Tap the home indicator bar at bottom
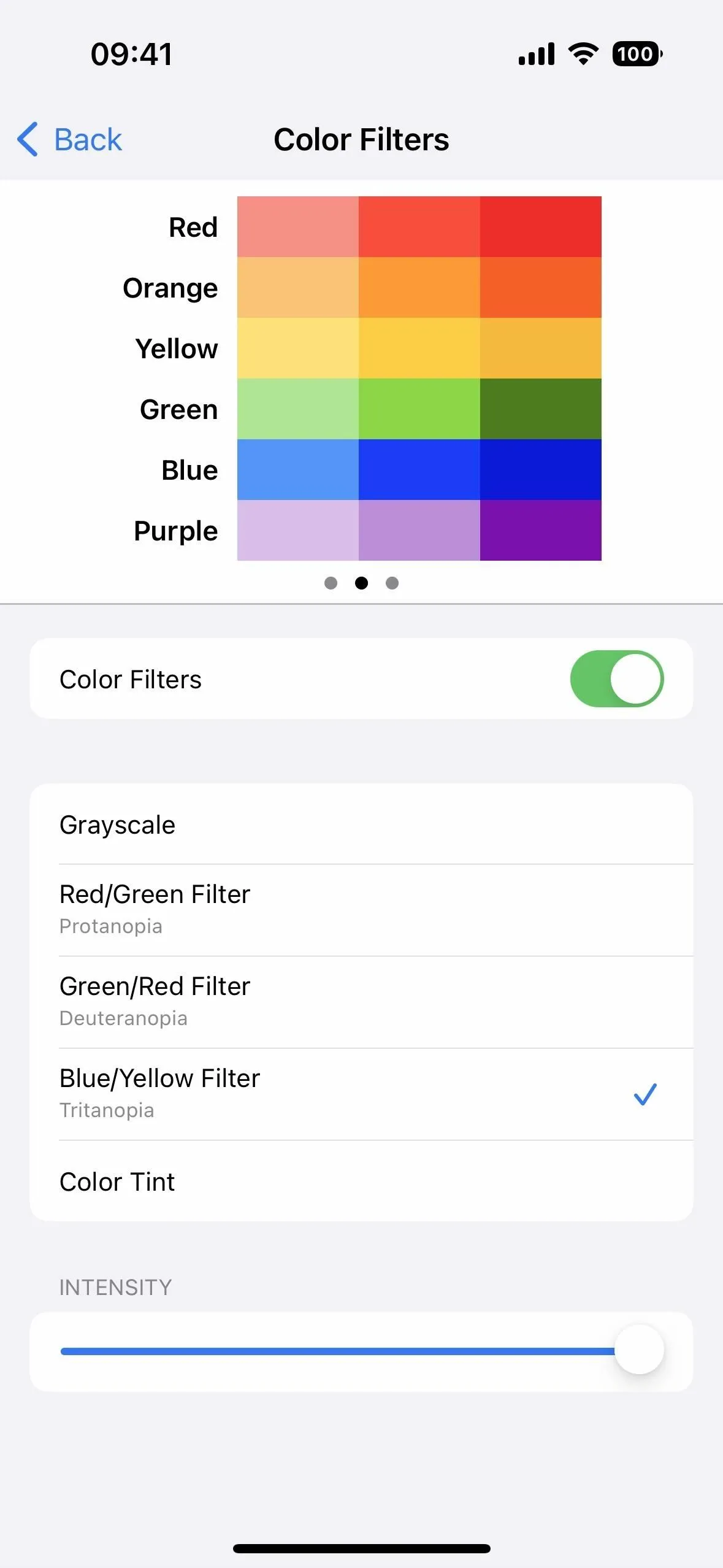Screen dimensions: 723x1568 (x=361, y=1548)
